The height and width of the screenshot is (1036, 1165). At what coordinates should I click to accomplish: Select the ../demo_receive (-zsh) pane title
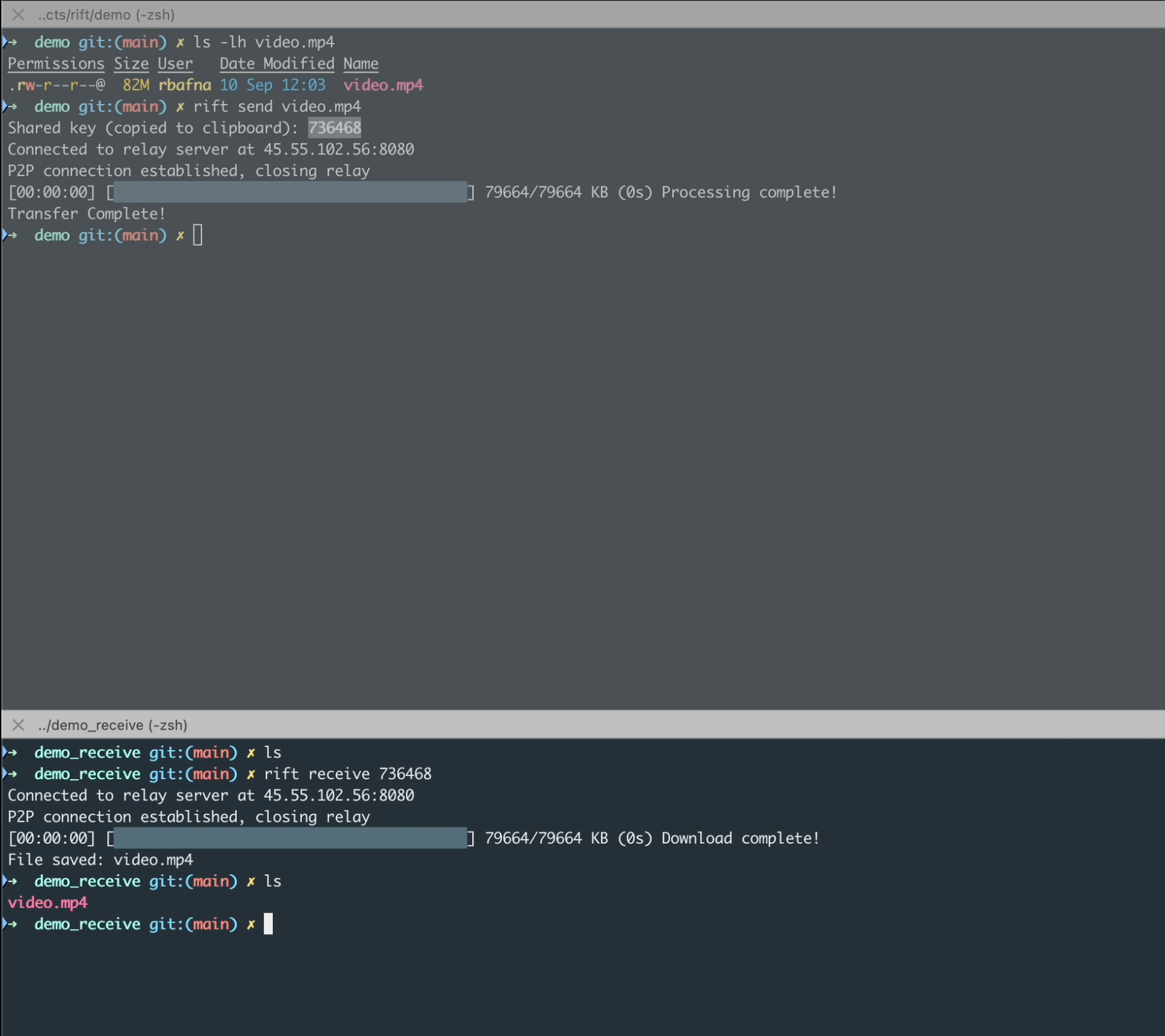pyautogui.click(x=112, y=725)
